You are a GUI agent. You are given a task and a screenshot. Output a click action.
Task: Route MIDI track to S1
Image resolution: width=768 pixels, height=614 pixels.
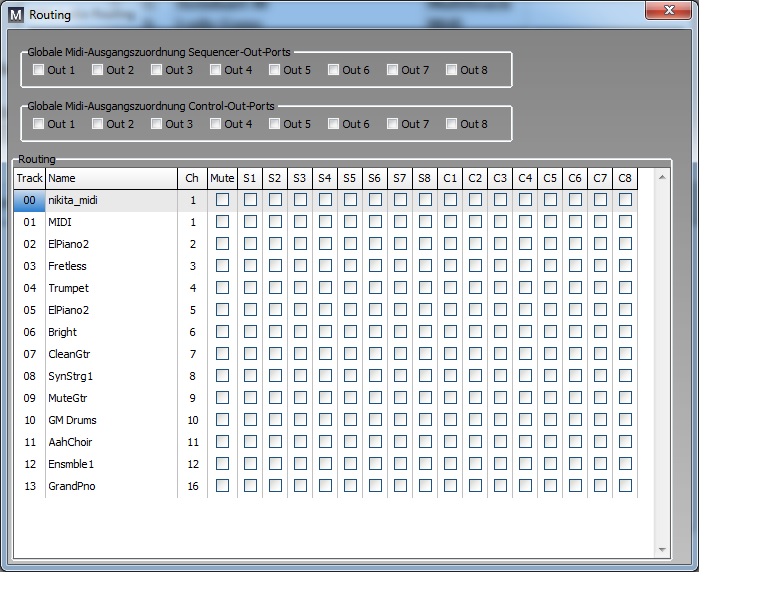250,222
